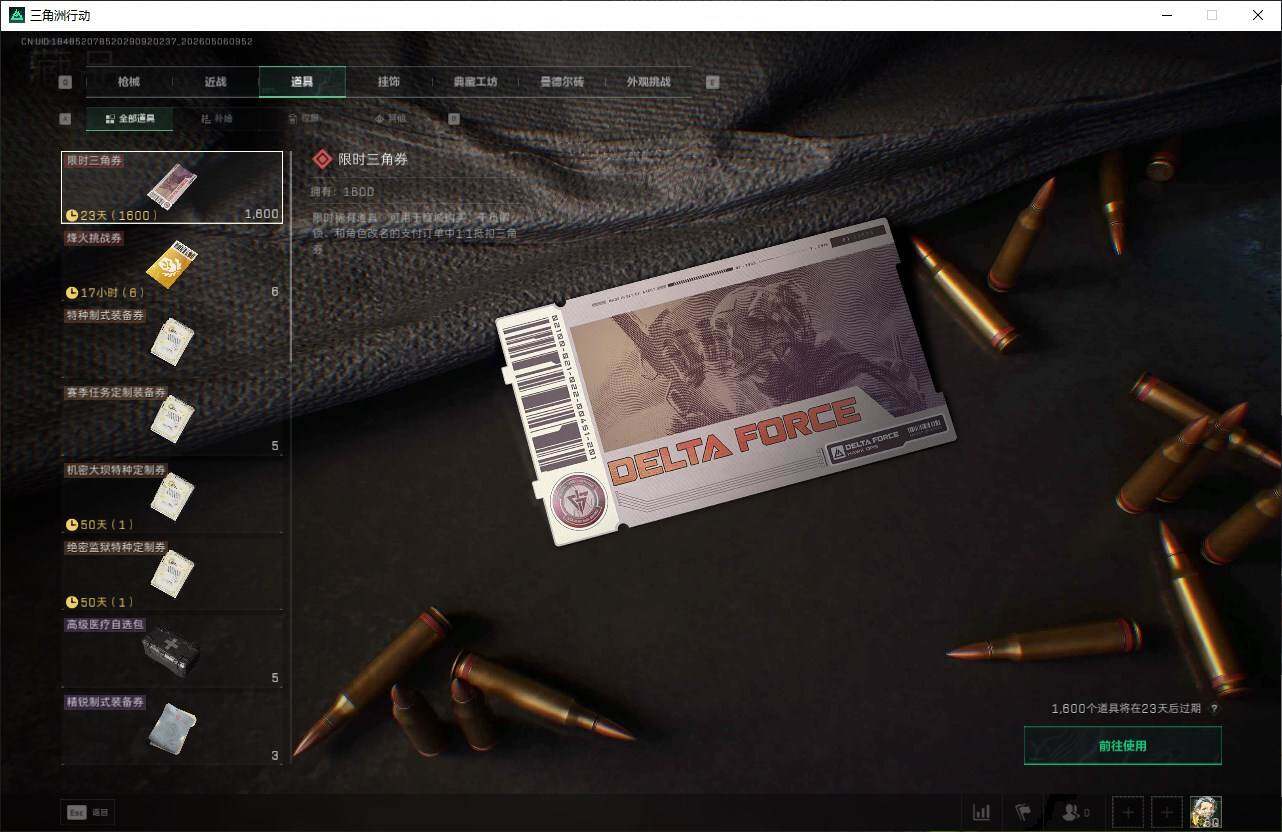1282x832 pixels.
Task: Click the clock icon on 烽火挑战券 timer
Action: (72, 293)
